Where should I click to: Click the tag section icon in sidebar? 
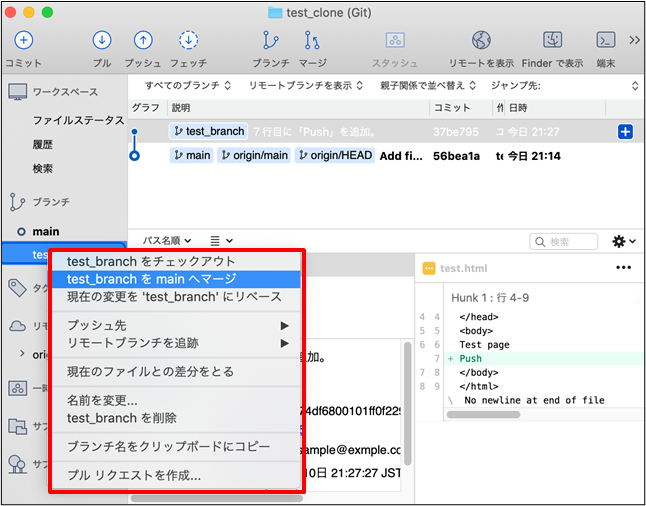click(x=18, y=288)
